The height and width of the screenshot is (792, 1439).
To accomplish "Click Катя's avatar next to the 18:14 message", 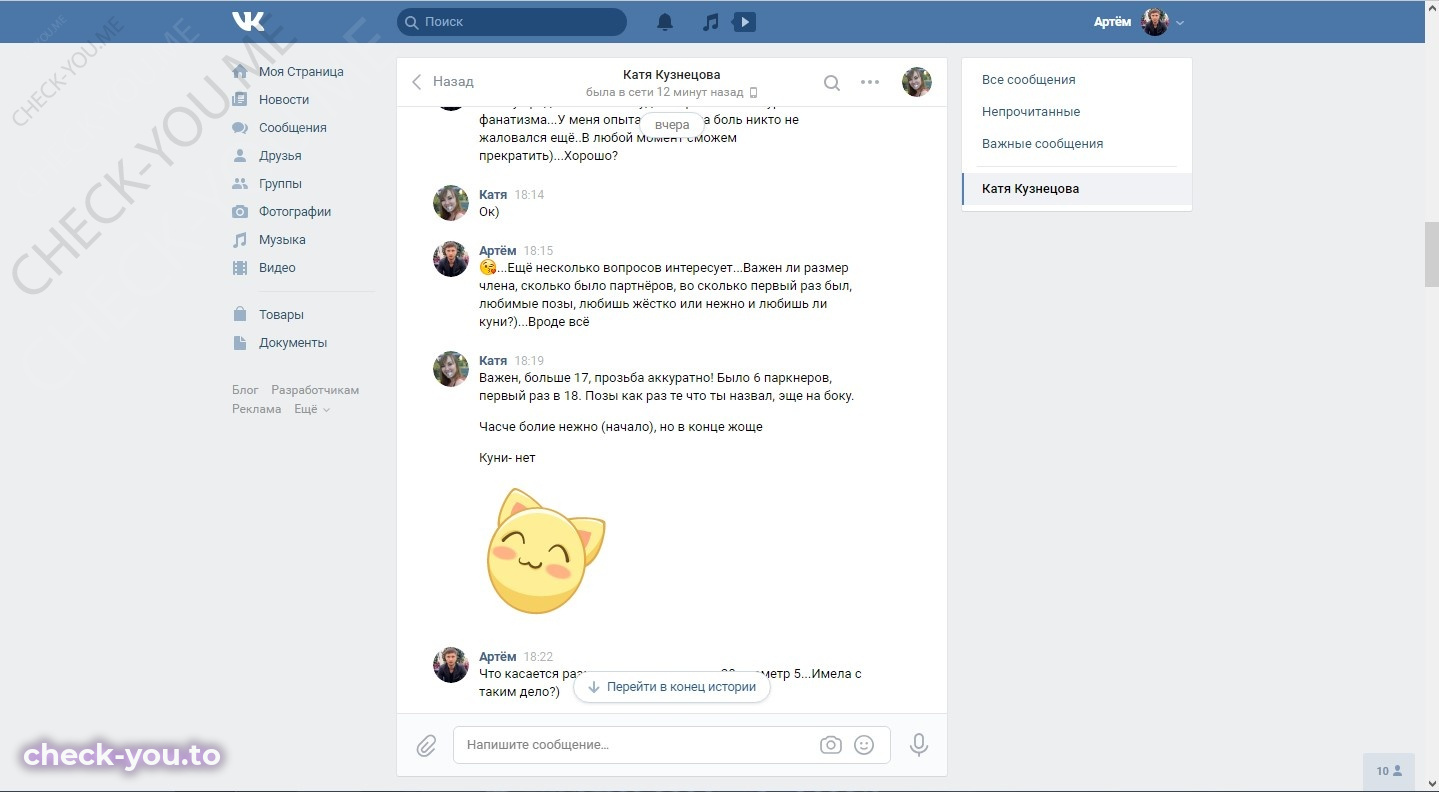I will pos(451,203).
